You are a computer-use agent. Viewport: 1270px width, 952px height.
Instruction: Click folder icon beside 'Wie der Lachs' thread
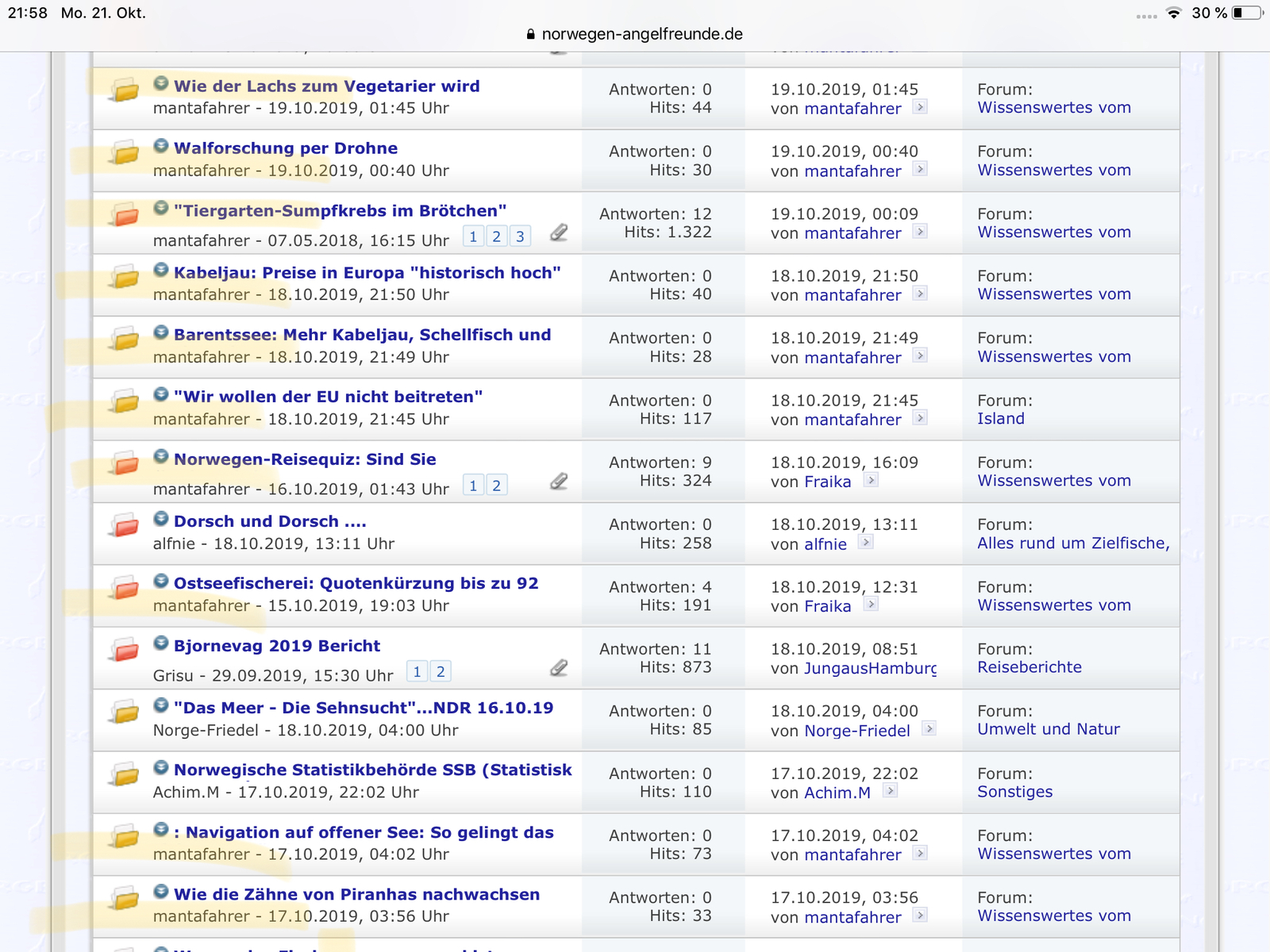(124, 90)
